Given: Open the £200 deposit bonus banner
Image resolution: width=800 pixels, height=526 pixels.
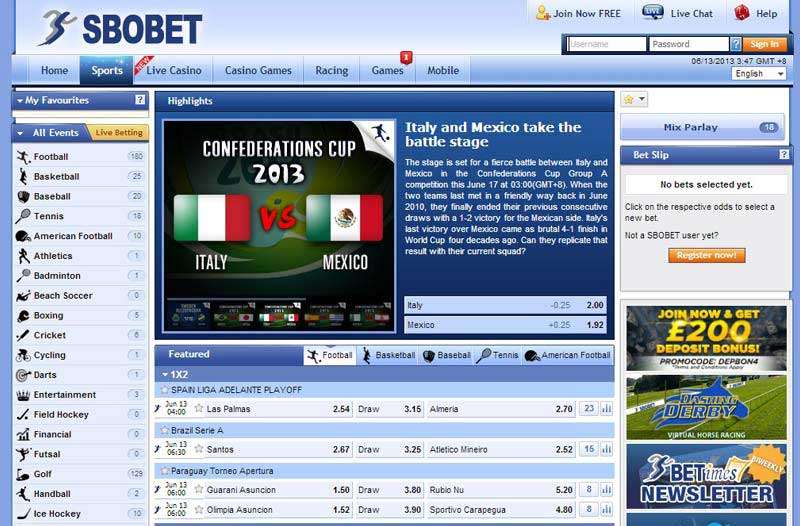Looking at the screenshot, I should tap(706, 338).
